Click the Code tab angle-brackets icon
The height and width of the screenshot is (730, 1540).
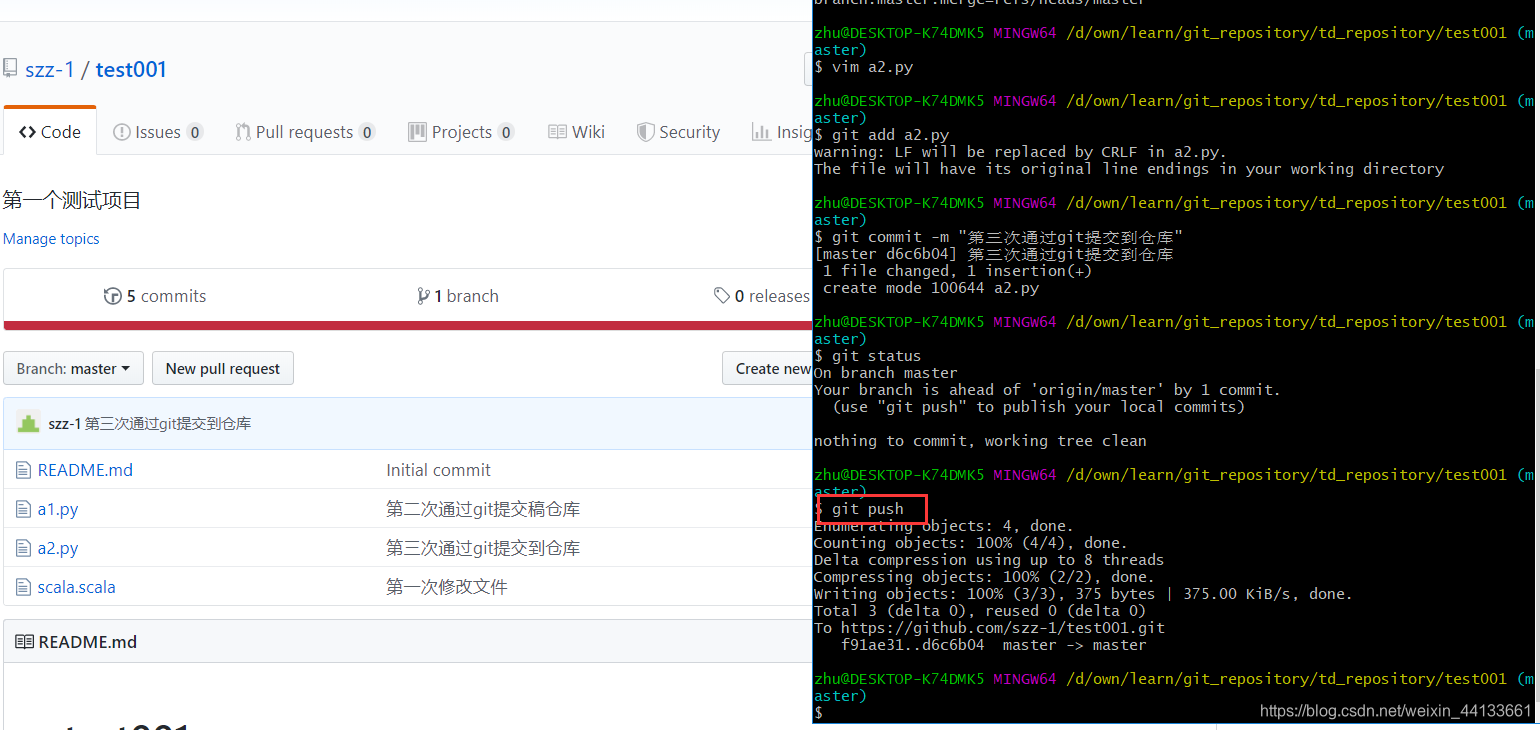pos(27,132)
